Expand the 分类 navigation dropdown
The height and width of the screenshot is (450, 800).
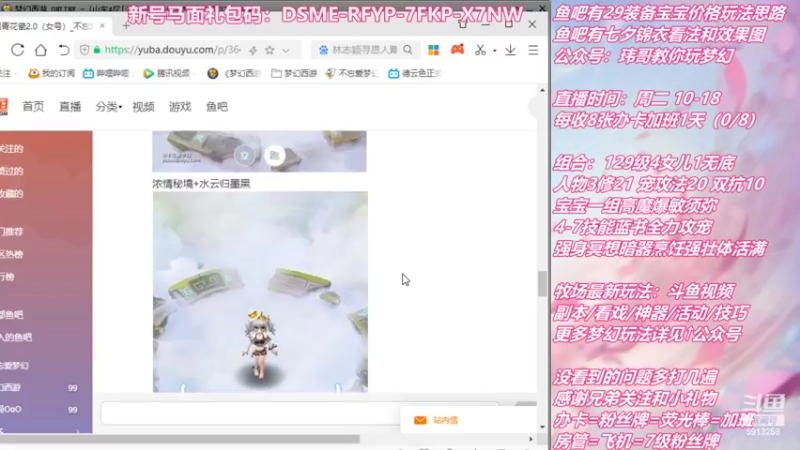click(109, 107)
